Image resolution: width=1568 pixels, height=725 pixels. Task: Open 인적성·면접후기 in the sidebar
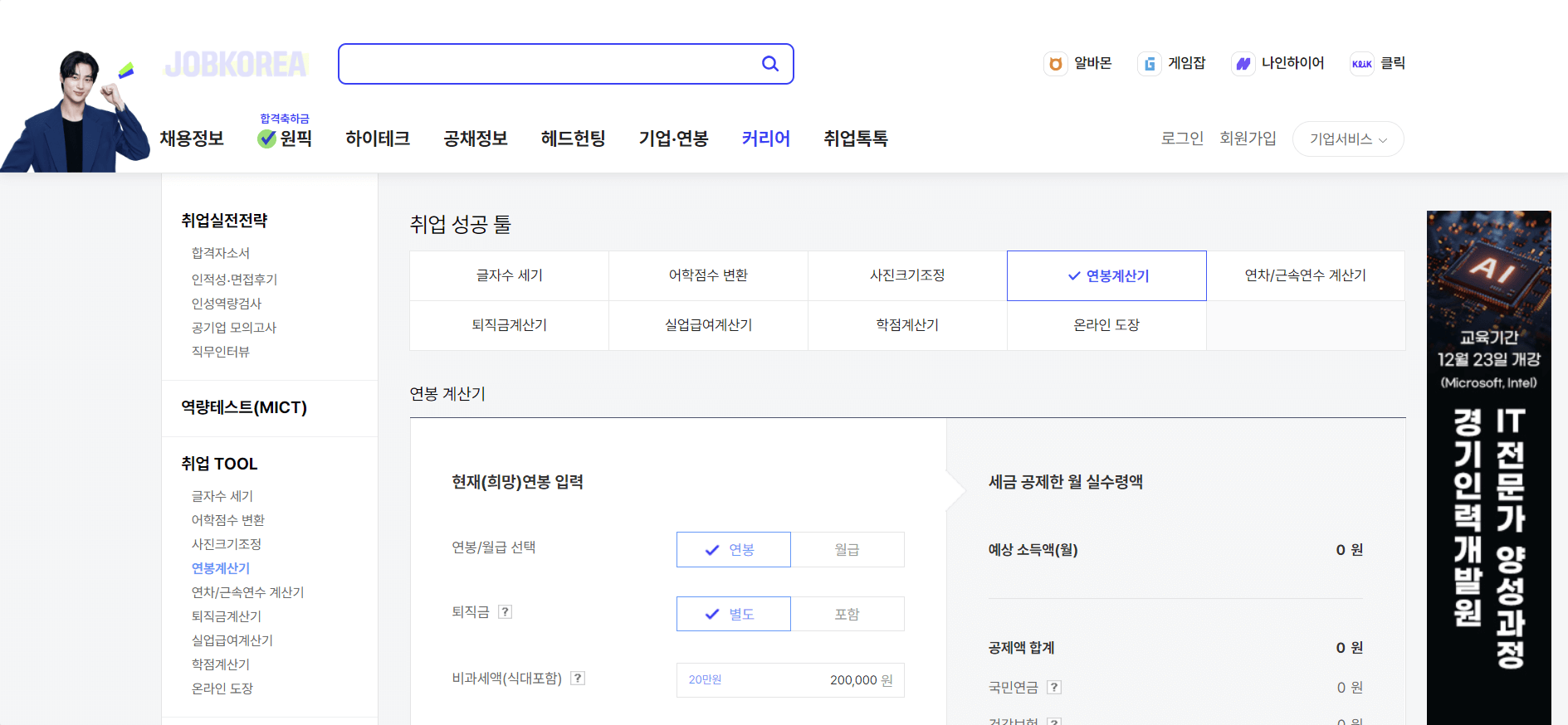pyautogui.click(x=235, y=280)
